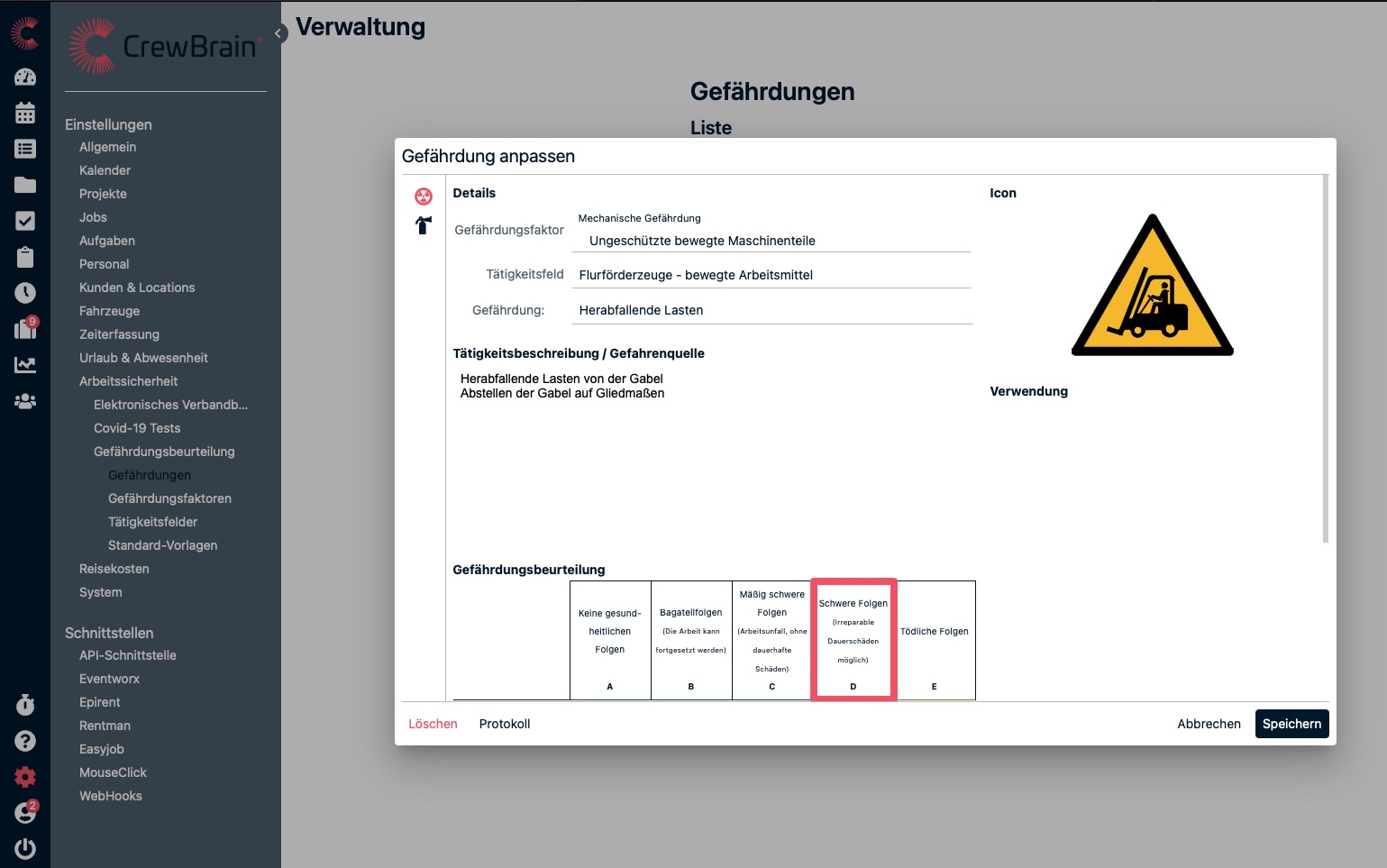Select severity E 'Tödliche Folgen'
Viewport: 1387px width, 868px height.
(935, 639)
